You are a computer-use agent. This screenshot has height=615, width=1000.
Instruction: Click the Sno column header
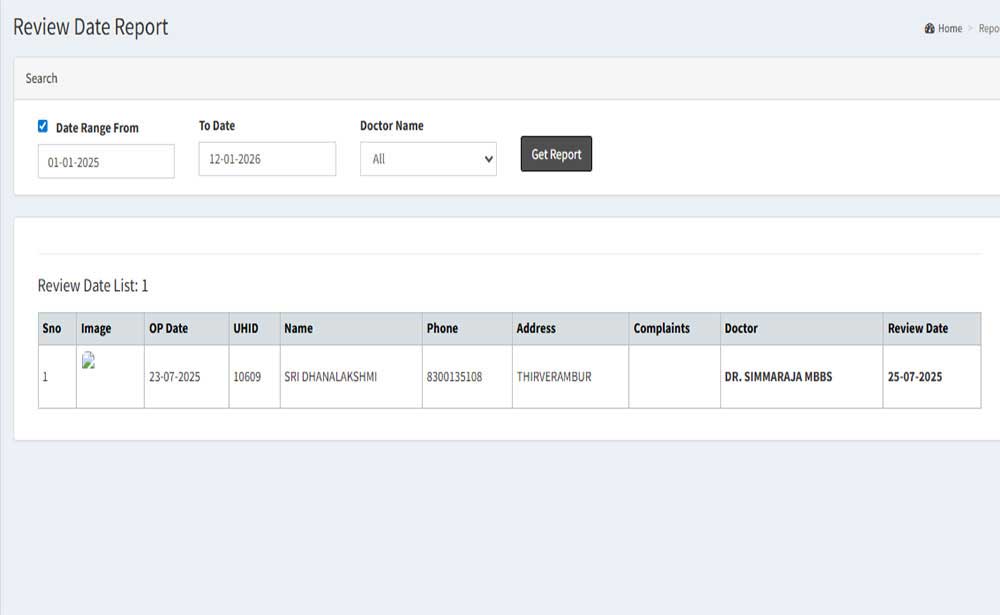pyautogui.click(x=52, y=328)
